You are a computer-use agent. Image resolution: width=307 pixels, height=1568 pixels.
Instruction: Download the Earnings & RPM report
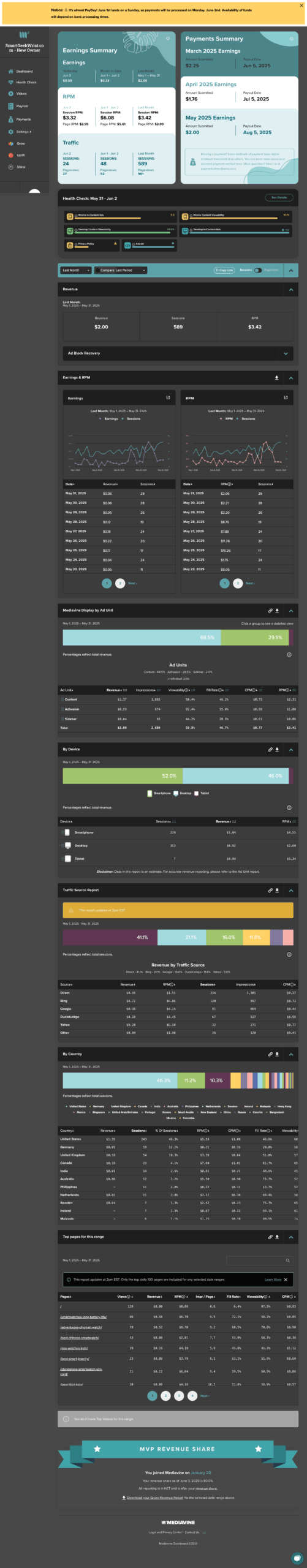tap(276, 378)
